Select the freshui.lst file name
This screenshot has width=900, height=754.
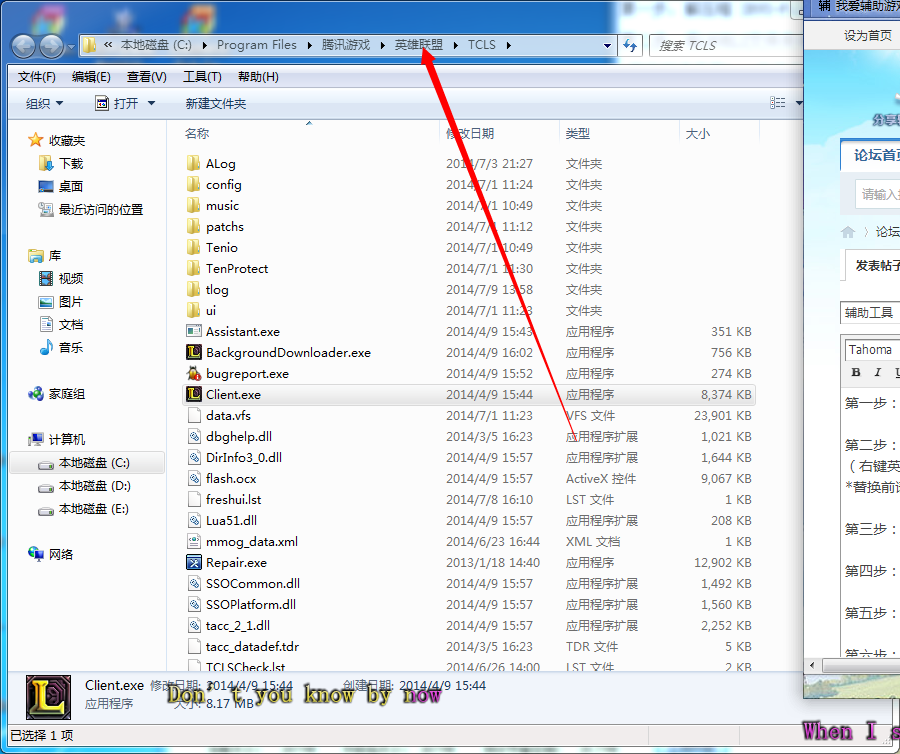(x=234, y=500)
